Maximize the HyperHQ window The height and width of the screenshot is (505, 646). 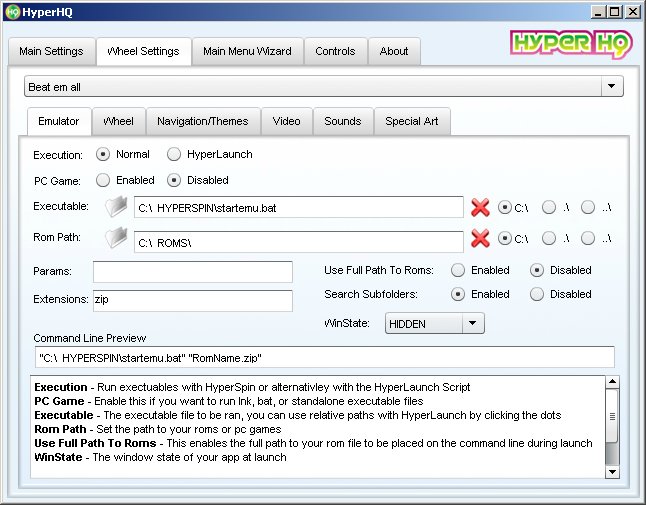pyautogui.click(x=614, y=12)
